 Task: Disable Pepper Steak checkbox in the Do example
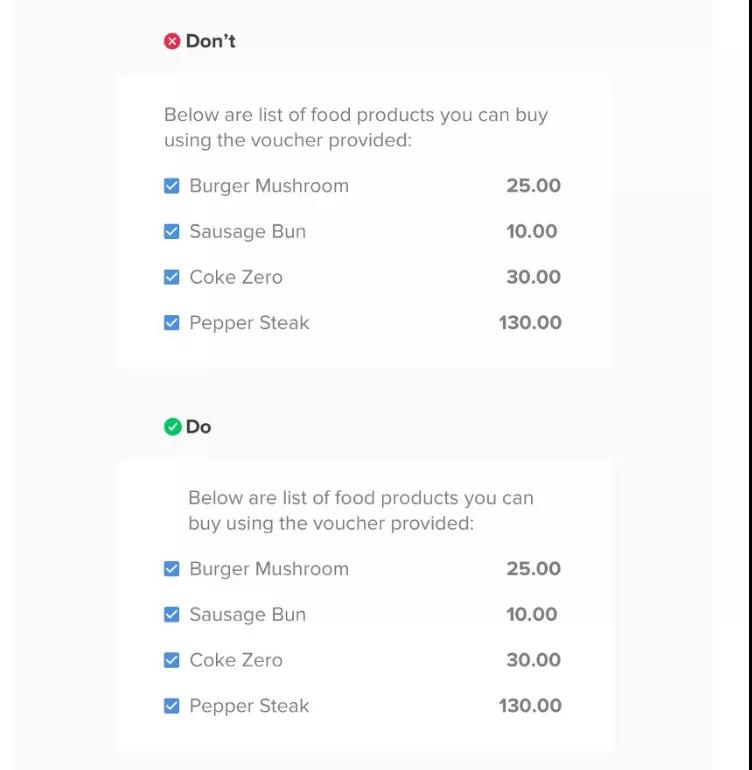[172, 706]
